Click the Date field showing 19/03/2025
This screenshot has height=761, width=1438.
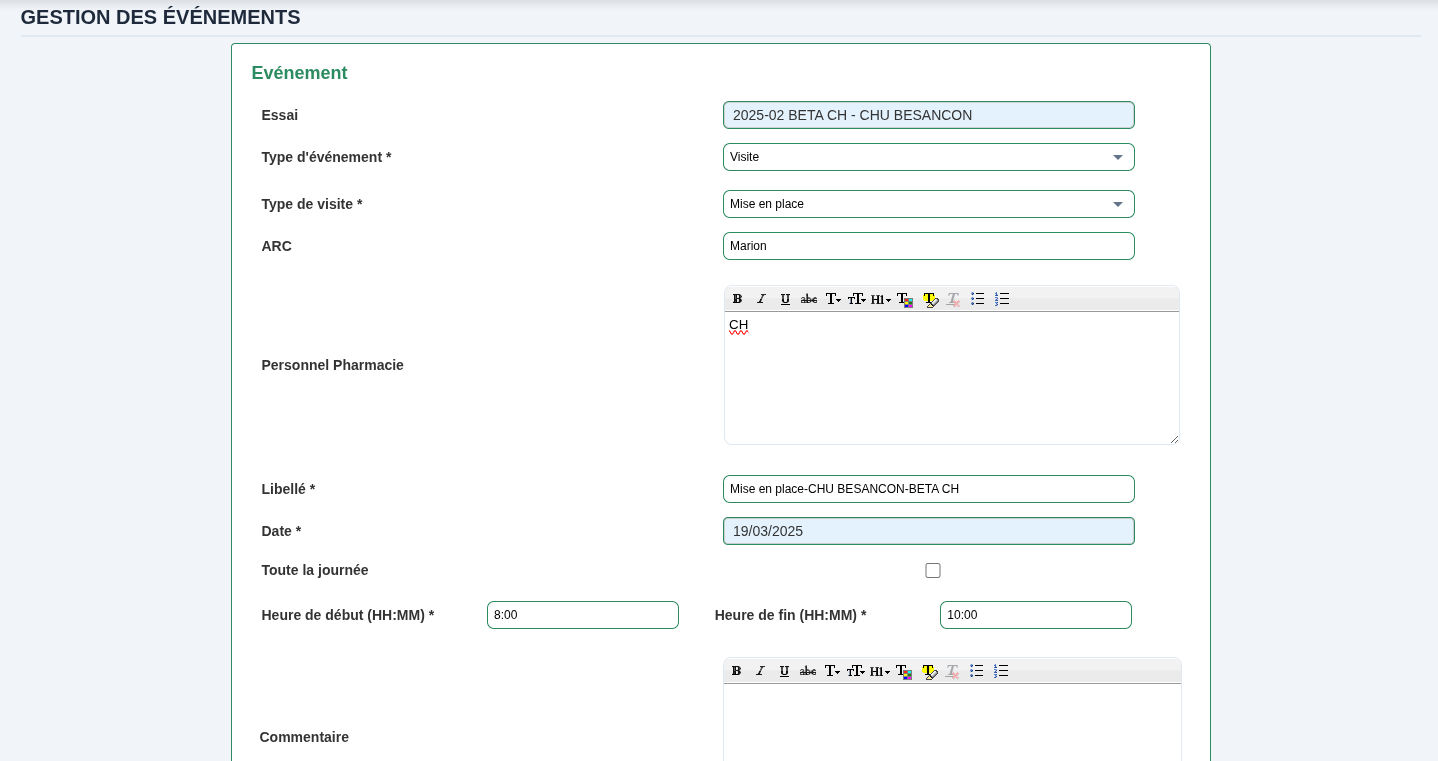click(x=928, y=531)
